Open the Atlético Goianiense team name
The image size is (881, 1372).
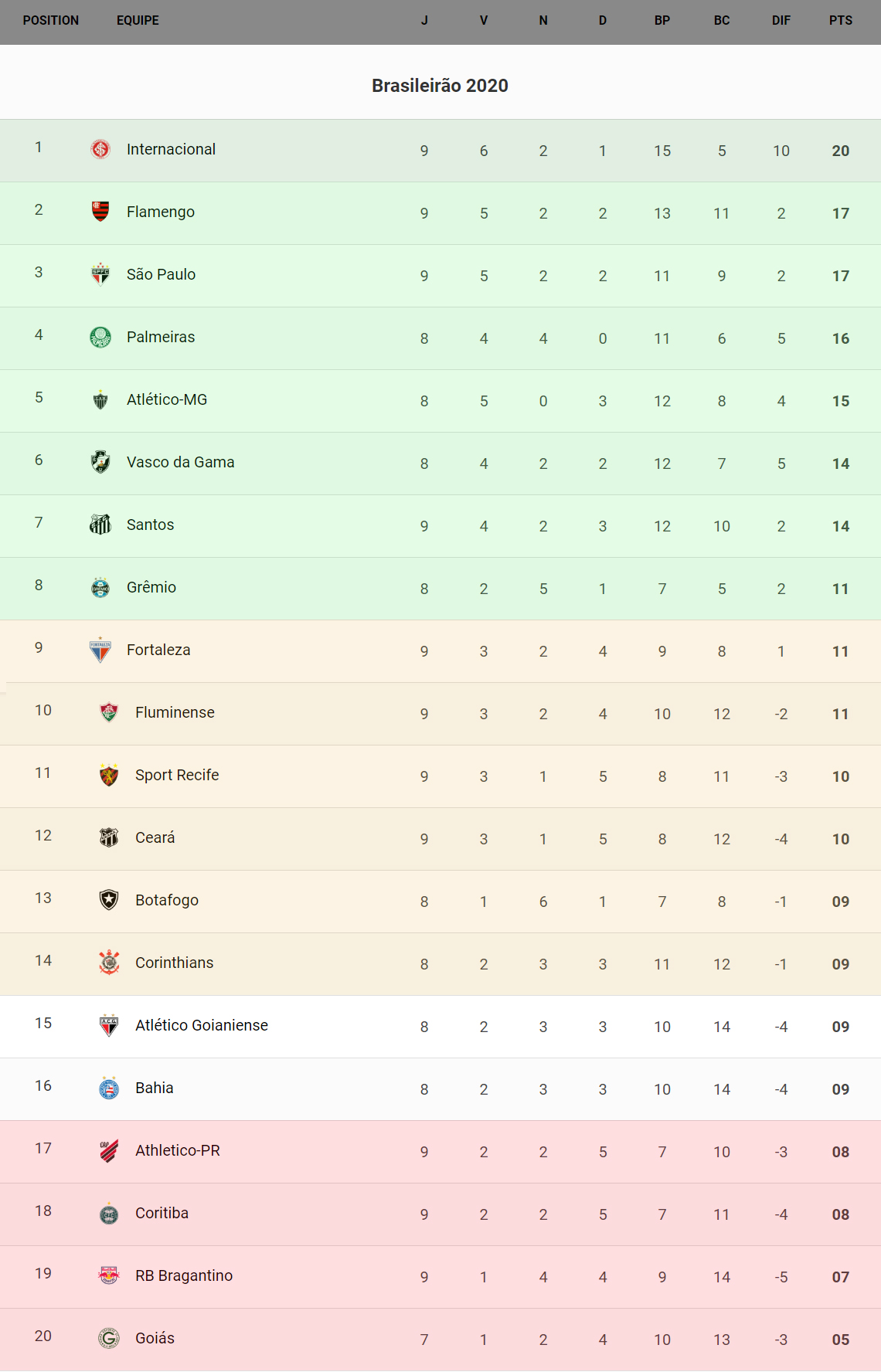click(x=201, y=1025)
